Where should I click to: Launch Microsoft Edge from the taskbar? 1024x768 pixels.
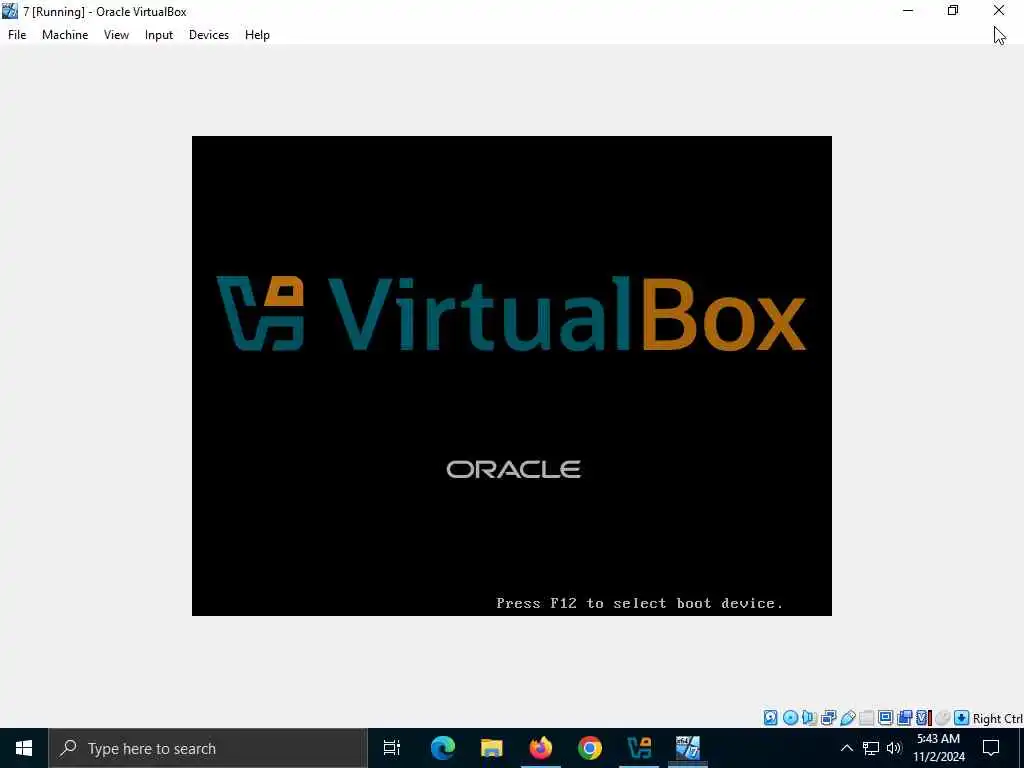coord(442,748)
